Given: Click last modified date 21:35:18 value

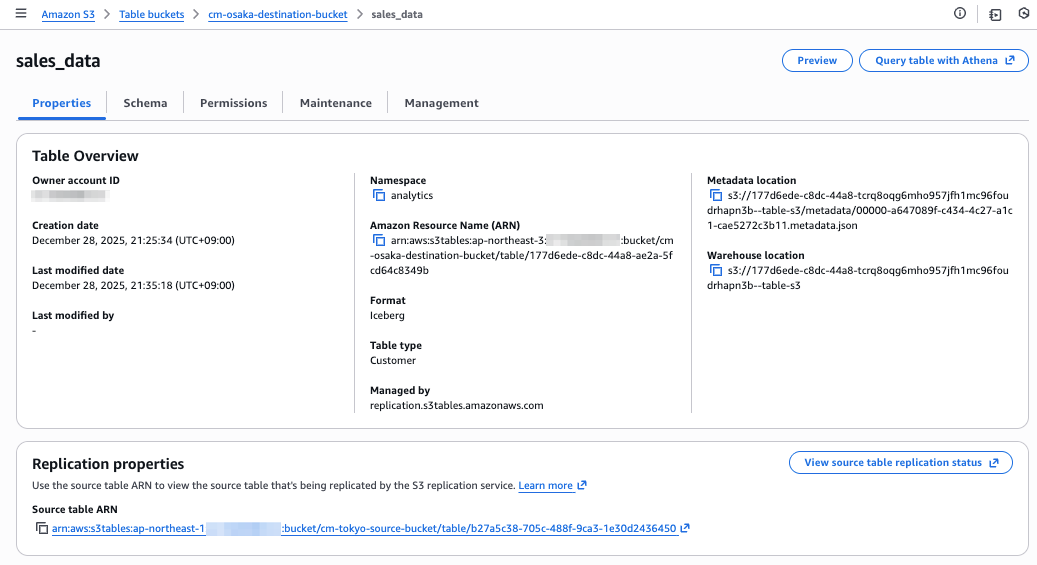Looking at the screenshot, I should (134, 285).
